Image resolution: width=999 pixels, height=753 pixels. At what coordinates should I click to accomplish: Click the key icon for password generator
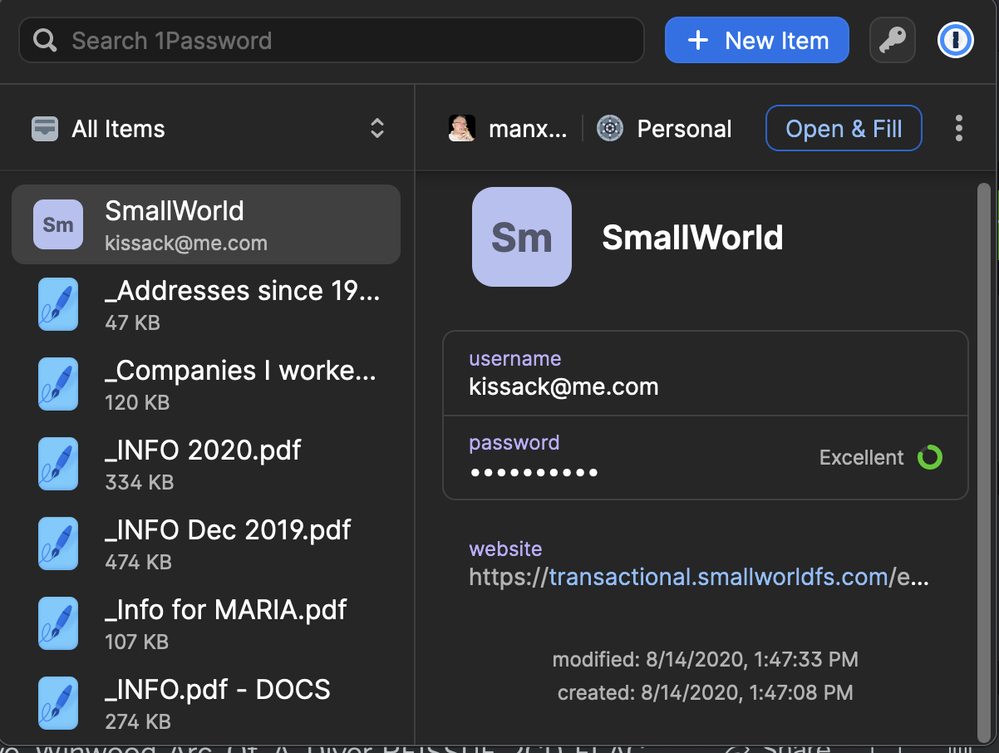coord(892,41)
